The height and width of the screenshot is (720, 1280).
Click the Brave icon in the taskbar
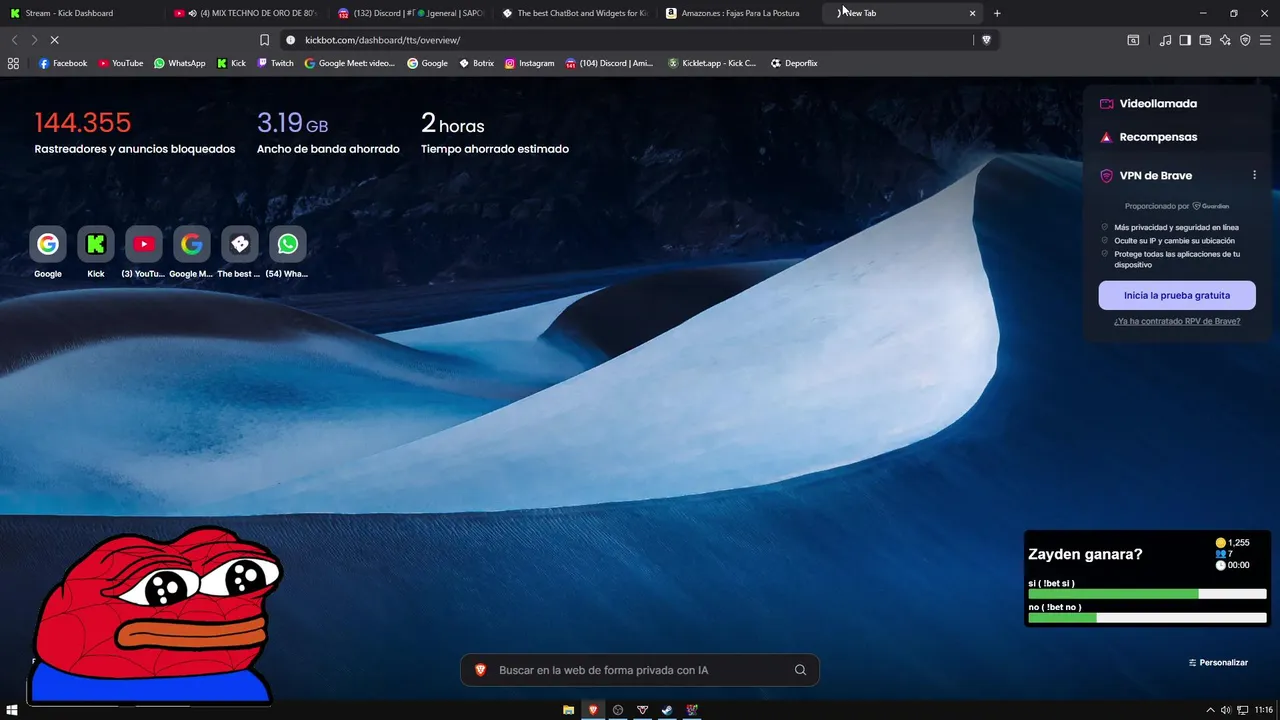(x=593, y=710)
